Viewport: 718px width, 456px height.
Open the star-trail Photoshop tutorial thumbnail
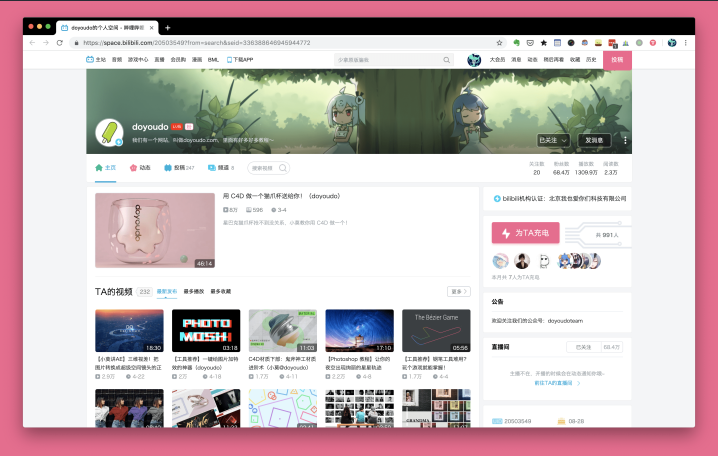pos(359,331)
